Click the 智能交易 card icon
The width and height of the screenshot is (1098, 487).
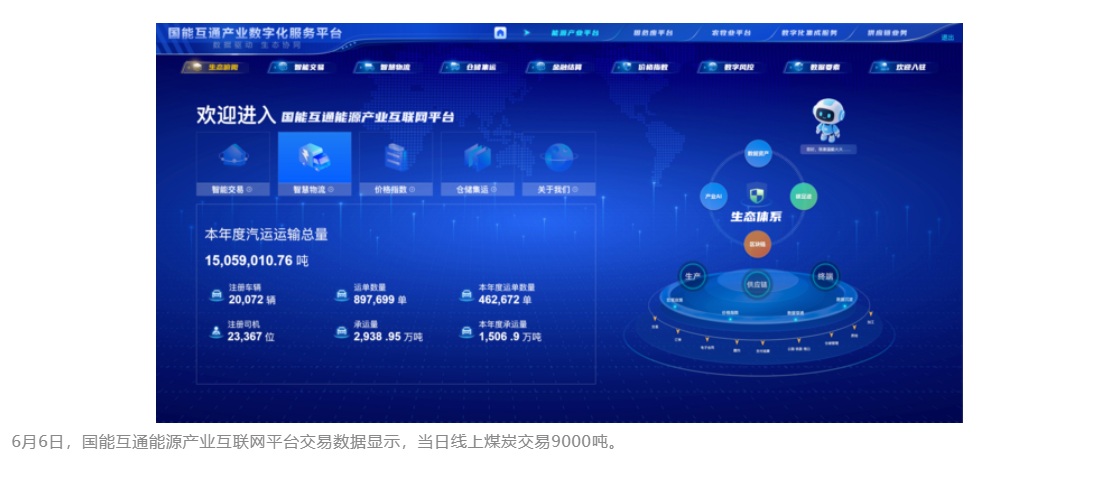[x=233, y=157]
